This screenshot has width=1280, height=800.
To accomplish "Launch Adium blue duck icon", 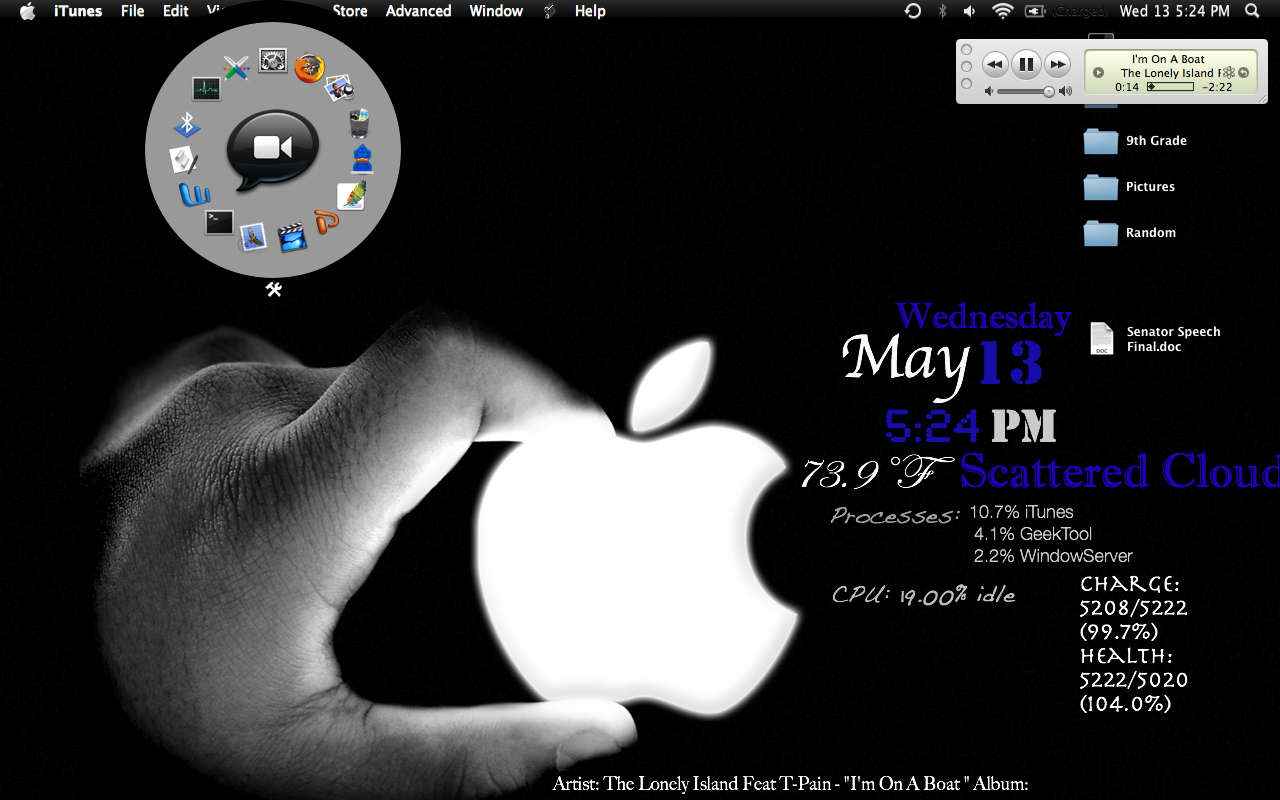I will coord(362,159).
